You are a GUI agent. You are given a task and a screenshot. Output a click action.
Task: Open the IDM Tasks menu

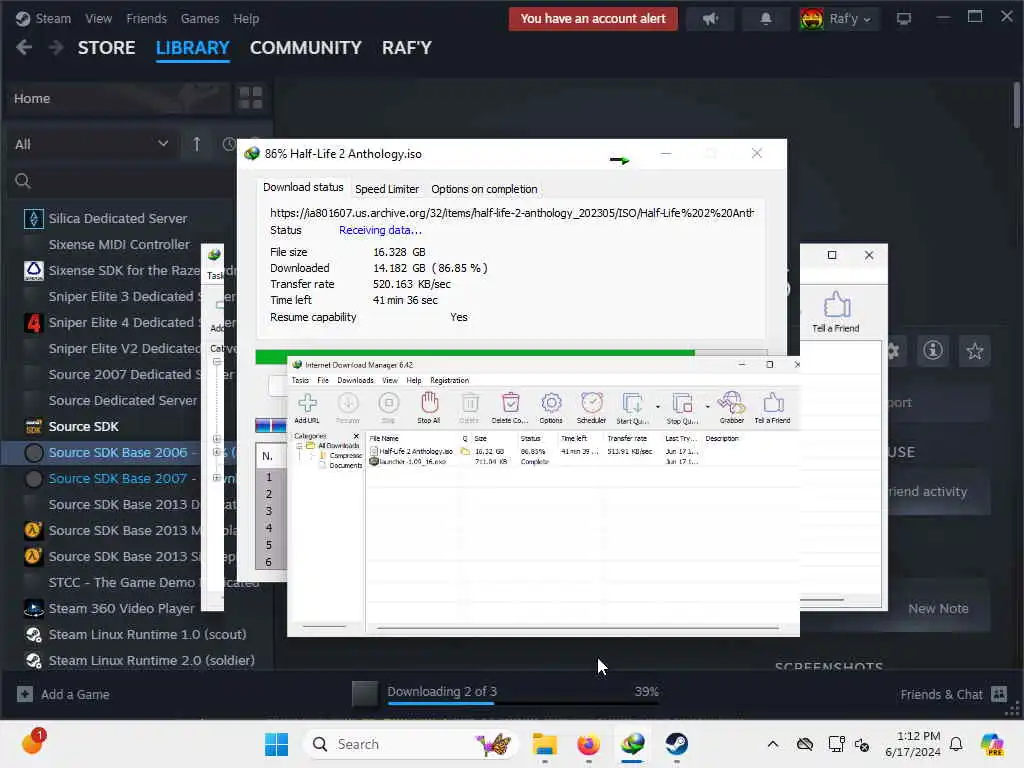tap(300, 380)
